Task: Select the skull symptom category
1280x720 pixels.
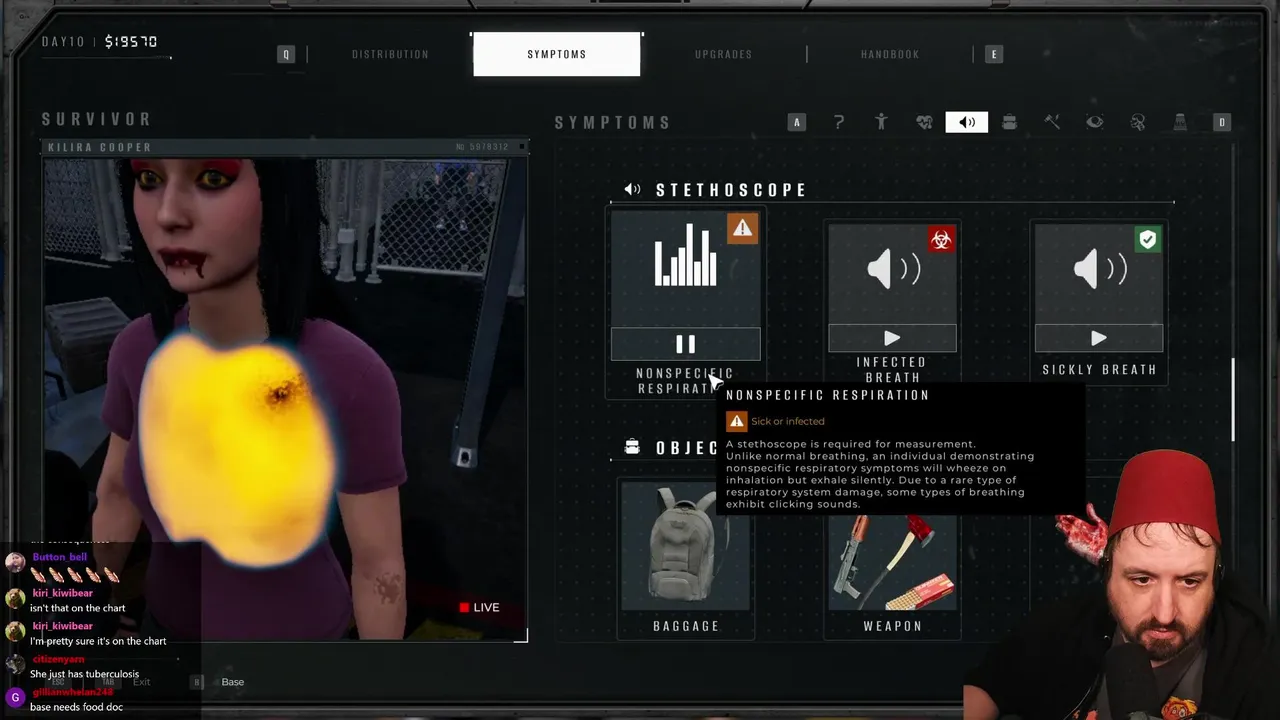Action: coord(1138,122)
